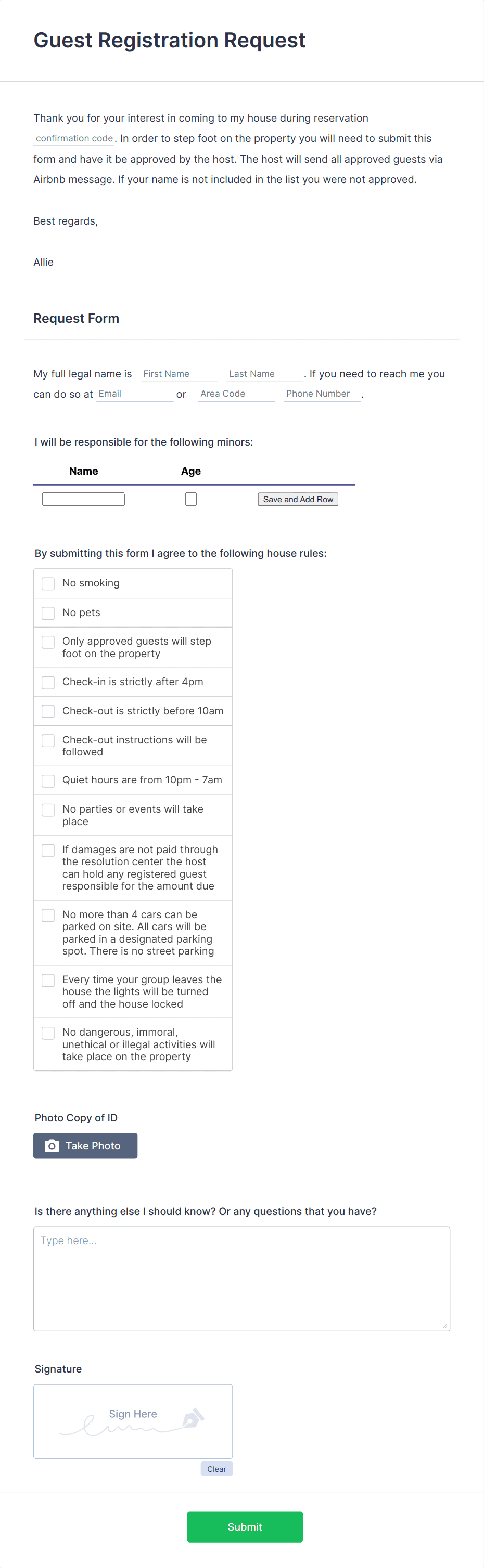Check "Check-out instructions will be followed"
484x1568 pixels.
click(x=47, y=740)
